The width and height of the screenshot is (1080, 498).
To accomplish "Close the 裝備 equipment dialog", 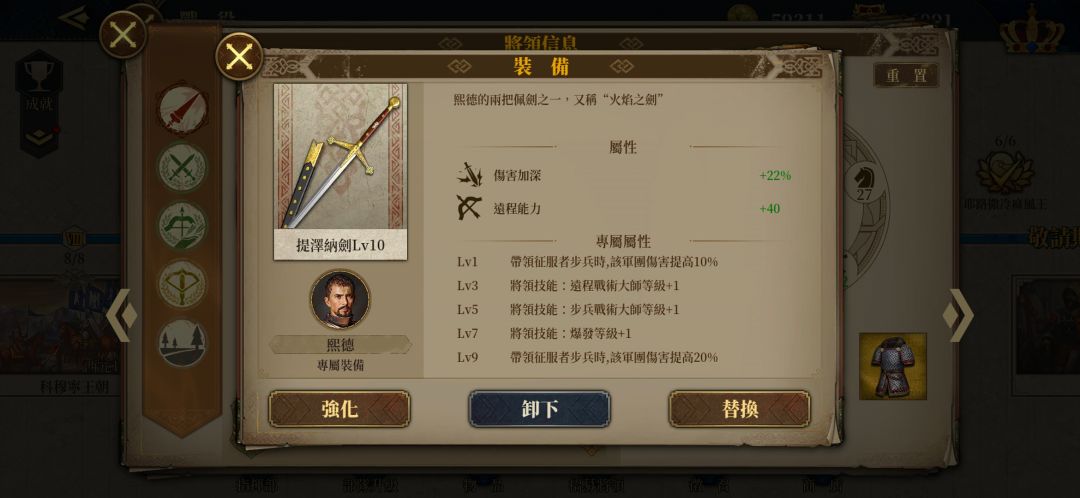I will [239, 56].
